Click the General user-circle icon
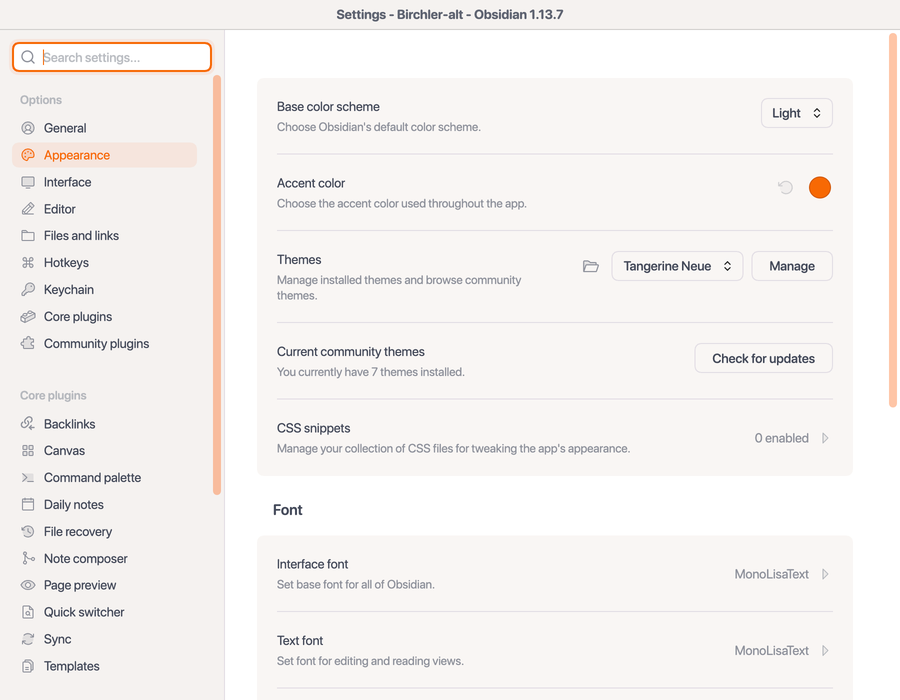This screenshot has width=900, height=700. [28, 128]
